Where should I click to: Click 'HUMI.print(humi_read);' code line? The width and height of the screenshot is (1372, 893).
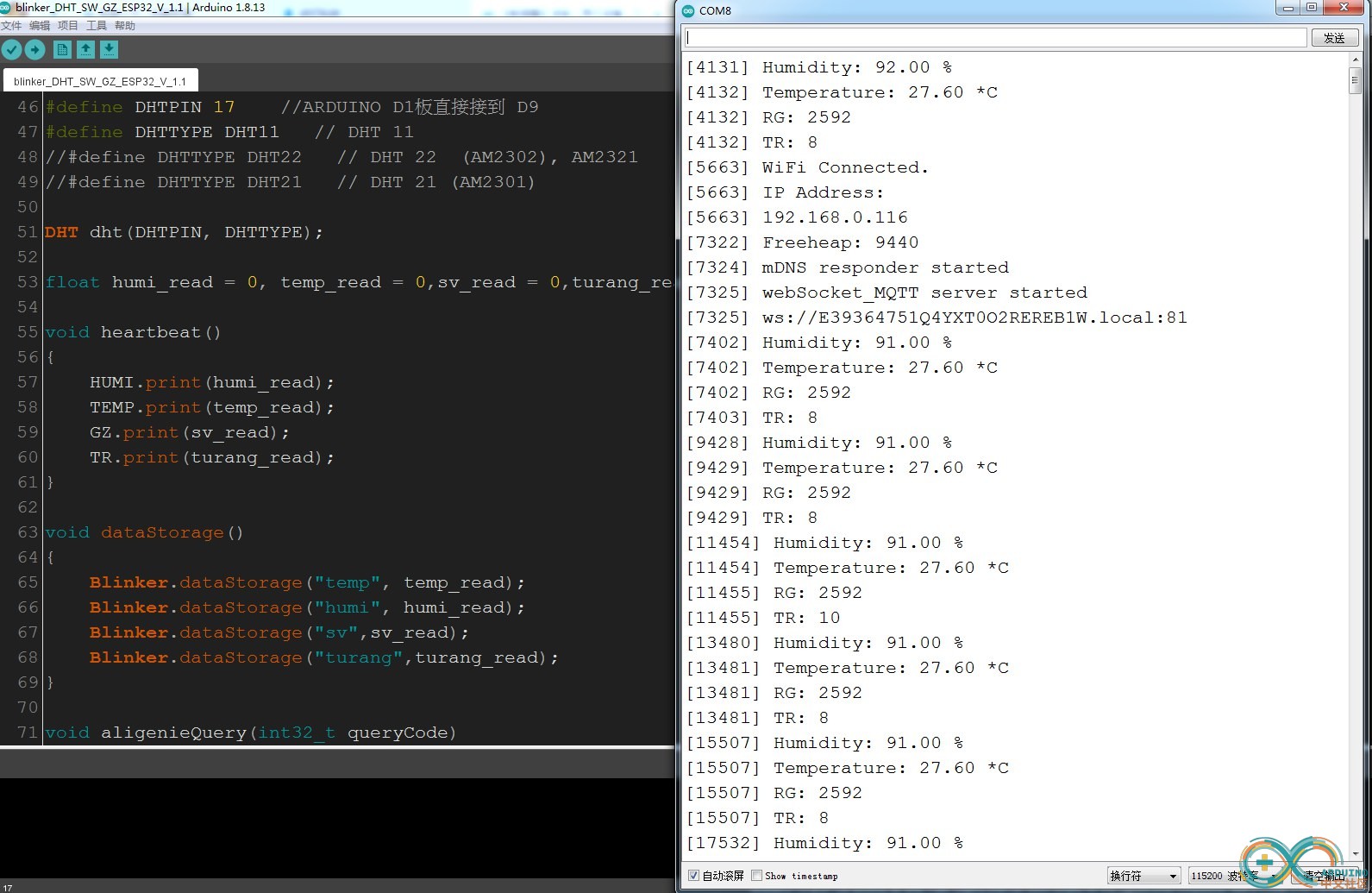coord(211,382)
